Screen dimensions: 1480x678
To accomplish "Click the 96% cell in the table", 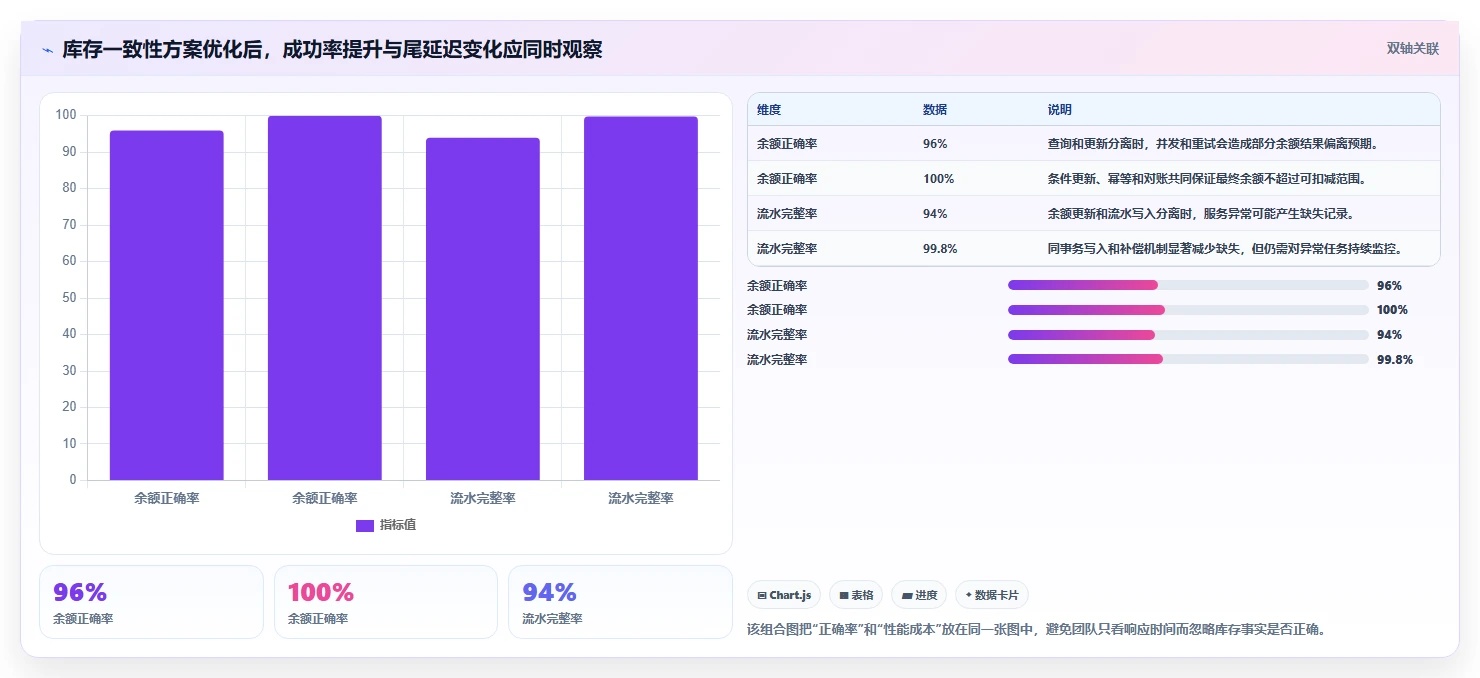I will (935, 144).
